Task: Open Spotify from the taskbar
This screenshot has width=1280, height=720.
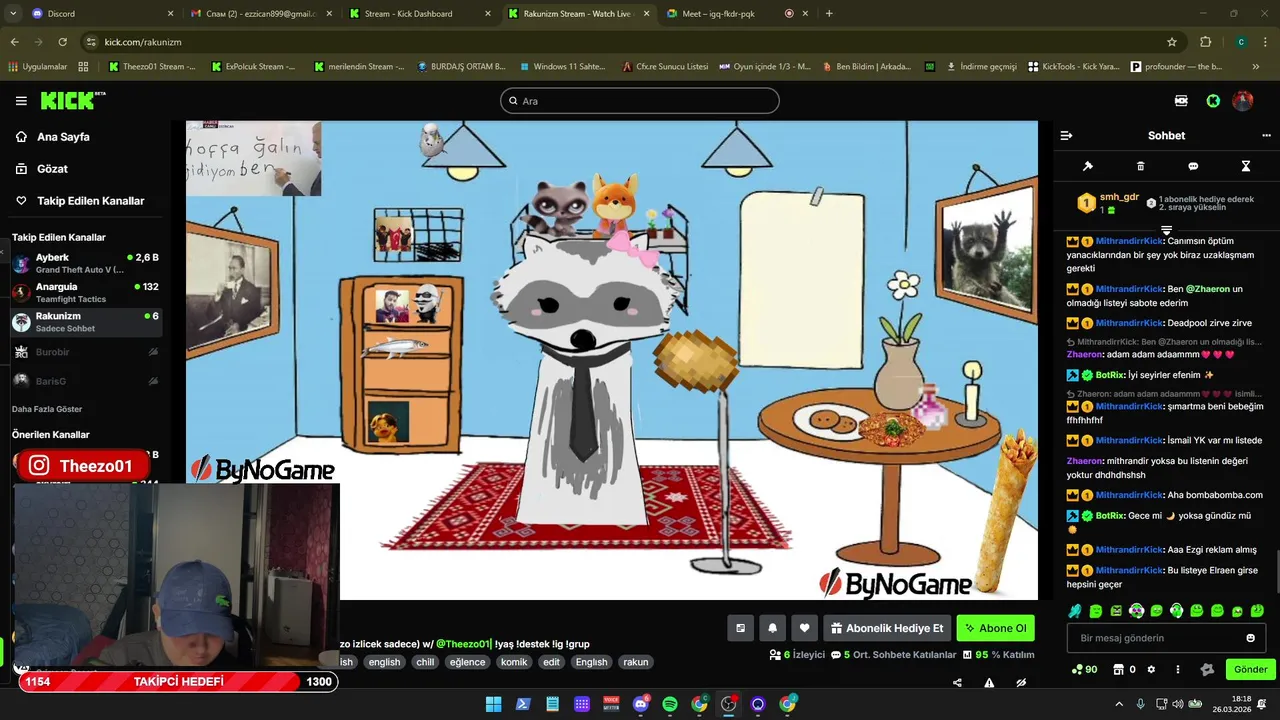Action: [670, 704]
